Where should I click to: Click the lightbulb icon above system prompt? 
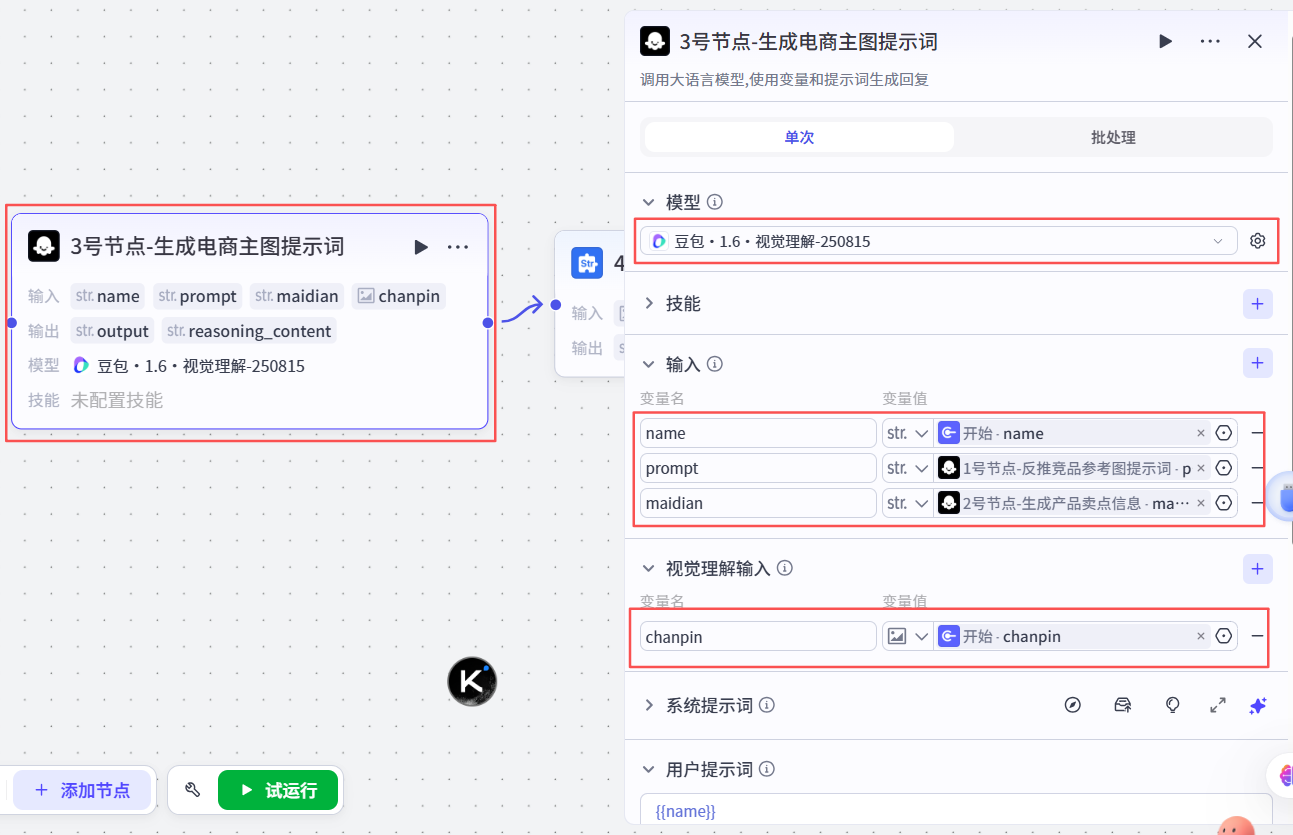(1171, 705)
